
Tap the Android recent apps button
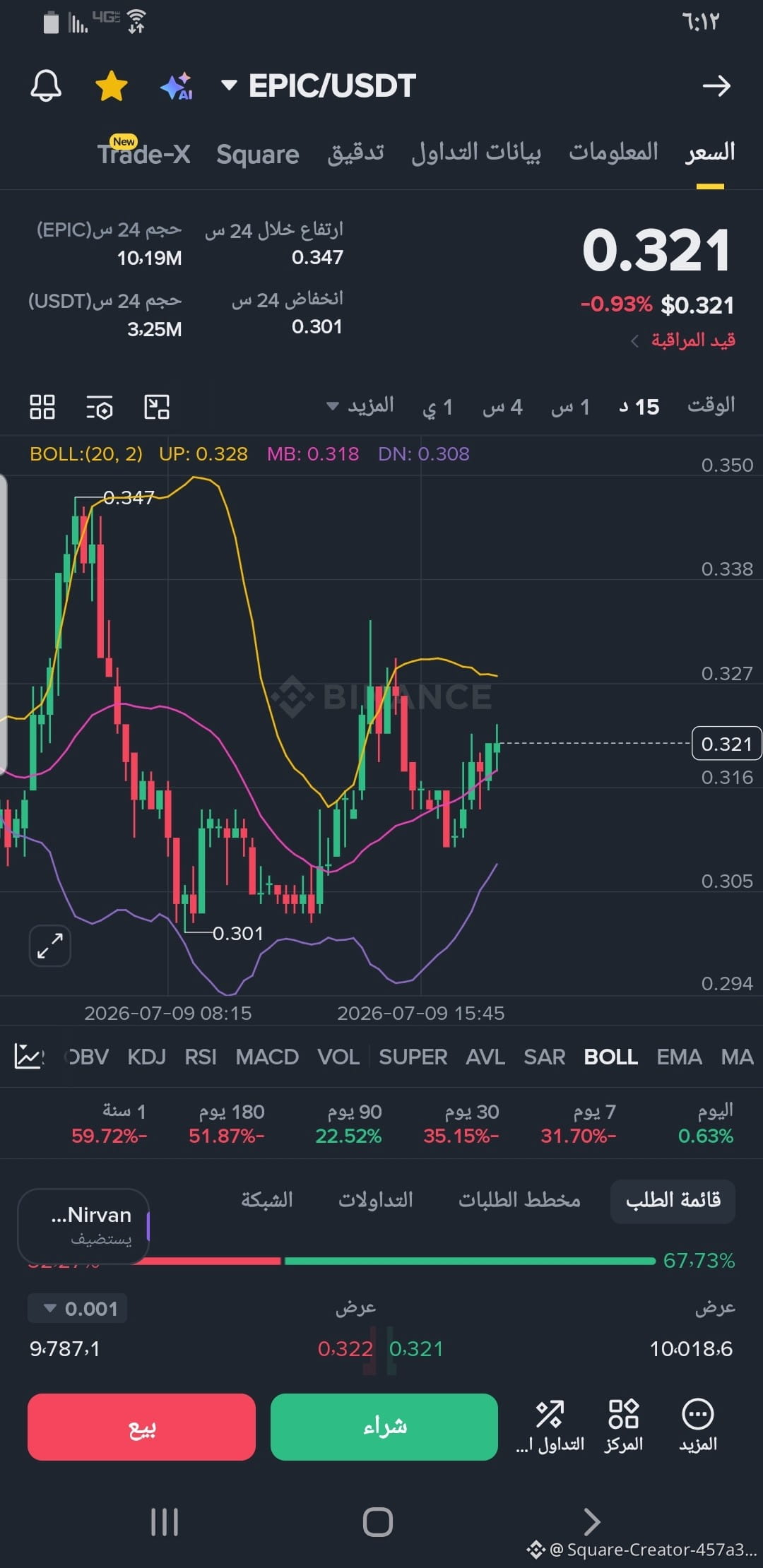(165, 1522)
